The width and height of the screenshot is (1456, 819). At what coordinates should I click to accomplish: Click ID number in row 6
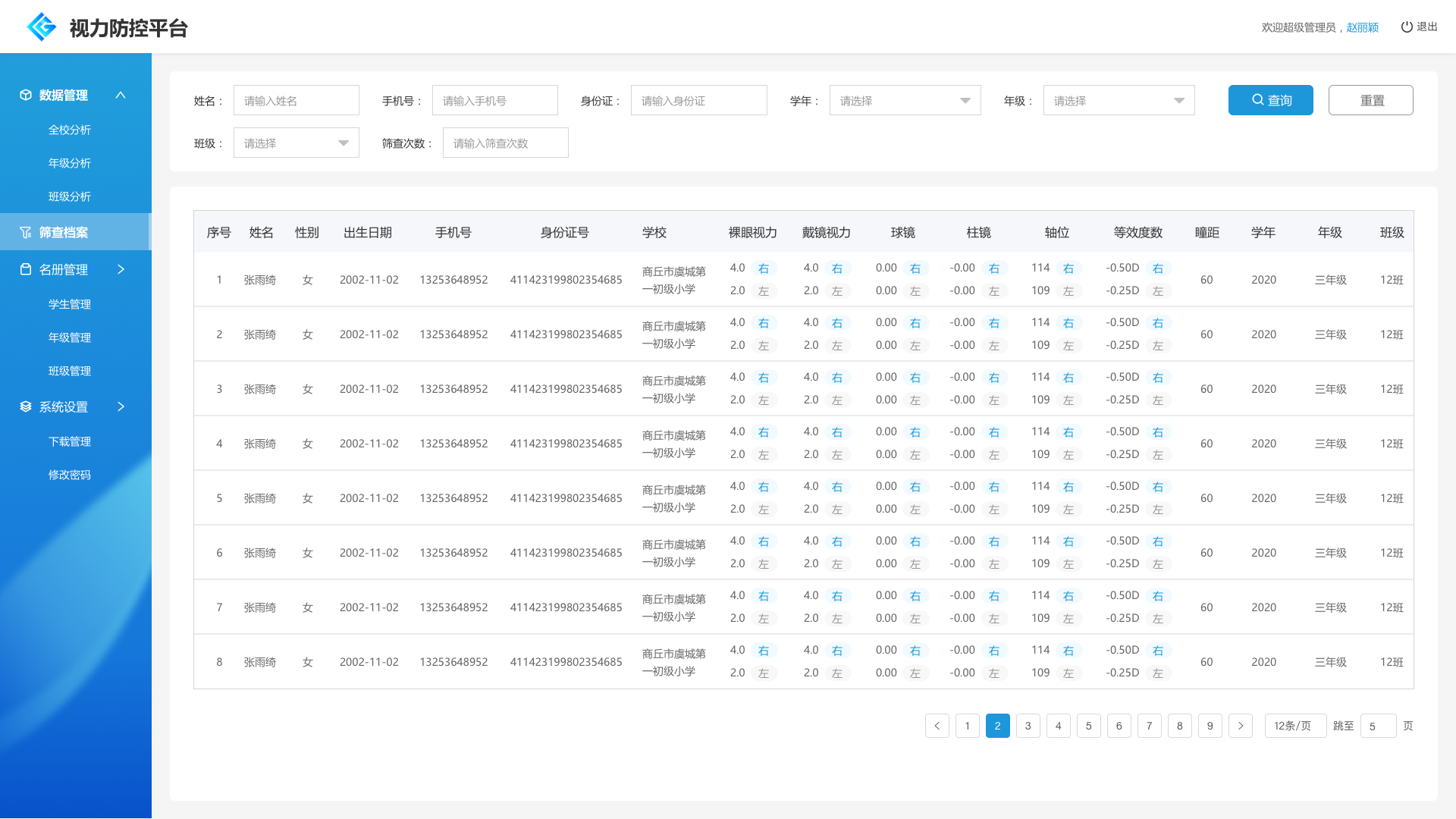pos(566,553)
